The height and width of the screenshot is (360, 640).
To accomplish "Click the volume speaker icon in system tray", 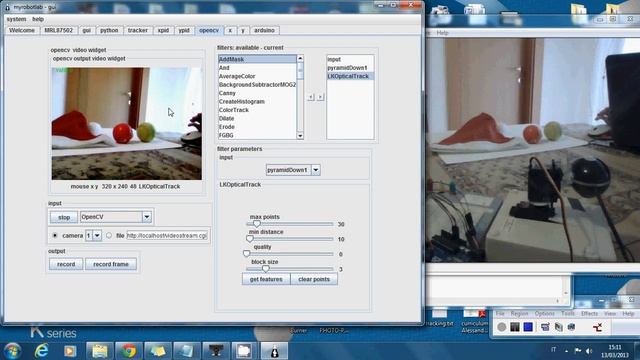I will coord(589,351).
